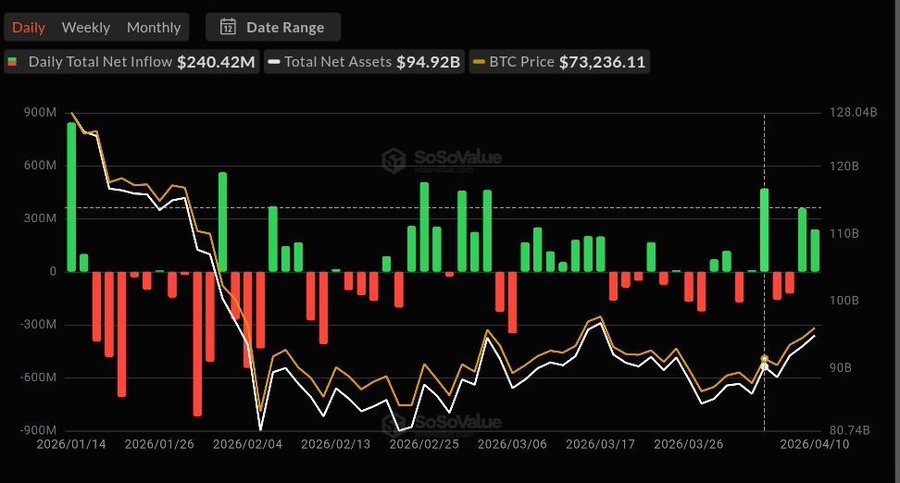900x483 pixels.
Task: Open the Date Range picker
Action: (273, 27)
